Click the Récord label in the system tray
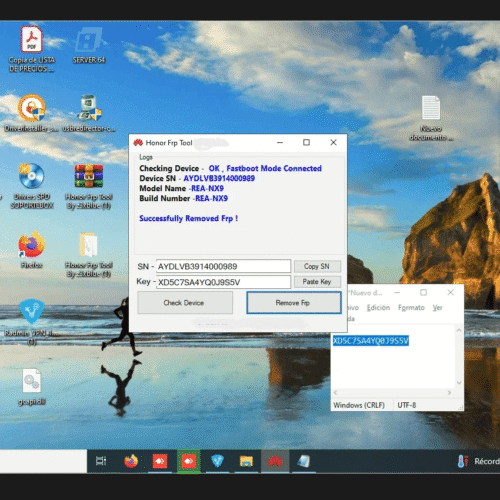Screen dimensions: 500x500 coord(487,461)
